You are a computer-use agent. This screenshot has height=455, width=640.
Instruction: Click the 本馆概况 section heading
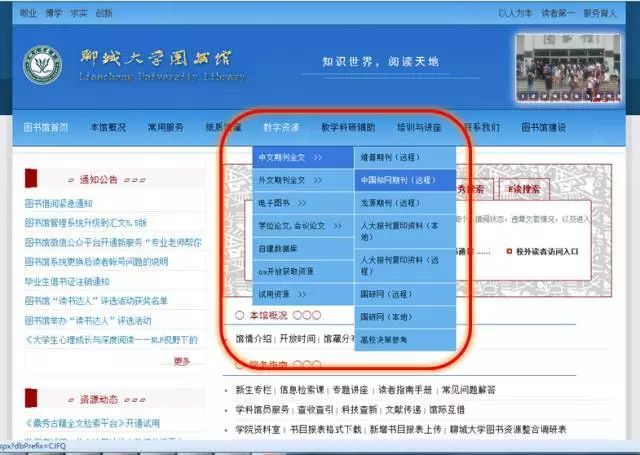269,315
